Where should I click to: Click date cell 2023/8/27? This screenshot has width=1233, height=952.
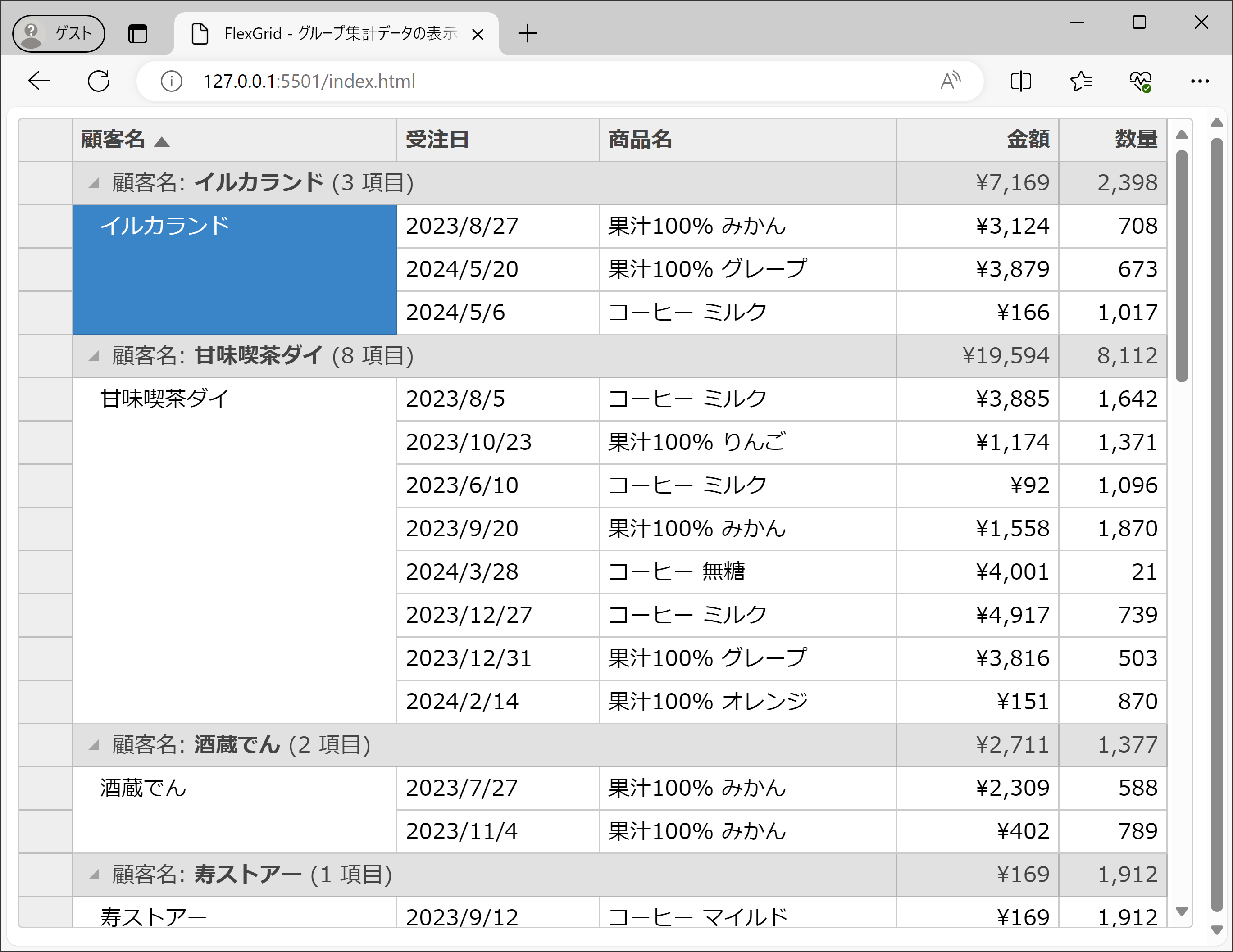coord(497,226)
